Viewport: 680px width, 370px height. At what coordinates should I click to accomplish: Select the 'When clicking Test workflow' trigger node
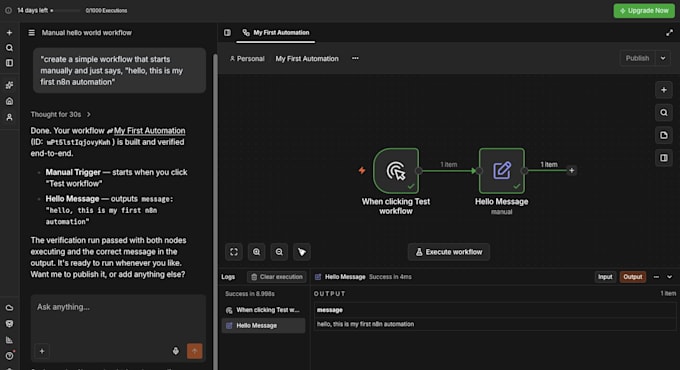coord(396,170)
